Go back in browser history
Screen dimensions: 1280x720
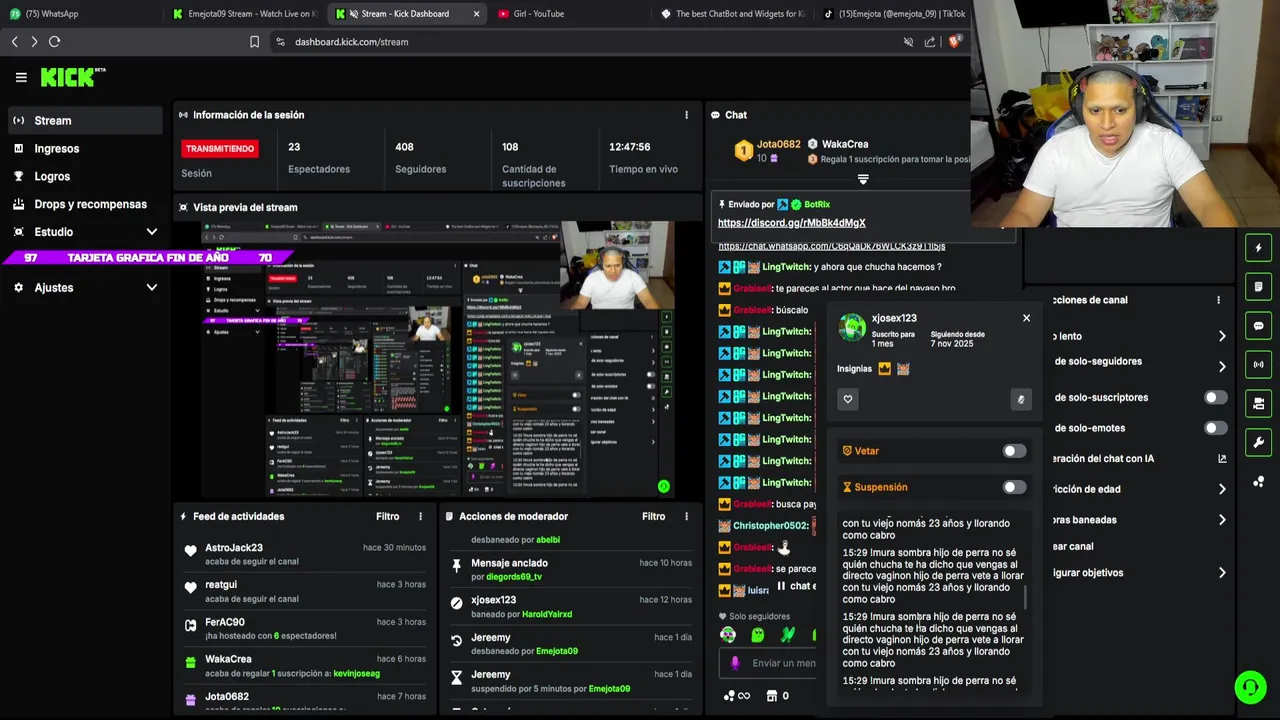click(x=14, y=41)
